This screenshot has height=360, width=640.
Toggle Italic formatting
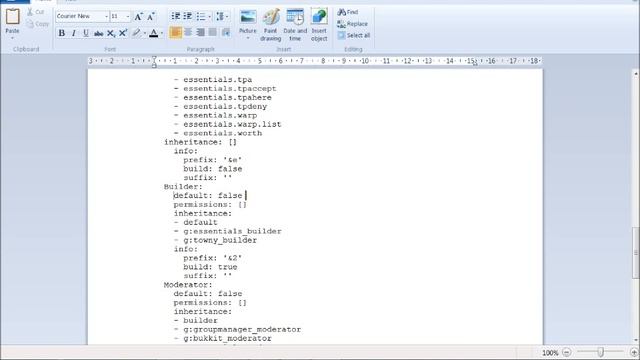[74, 33]
